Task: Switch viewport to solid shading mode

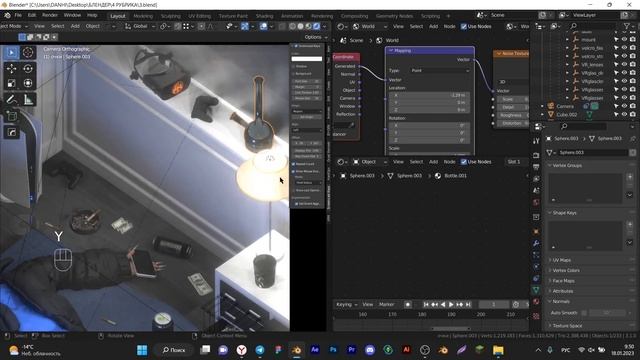Action: 300,26
